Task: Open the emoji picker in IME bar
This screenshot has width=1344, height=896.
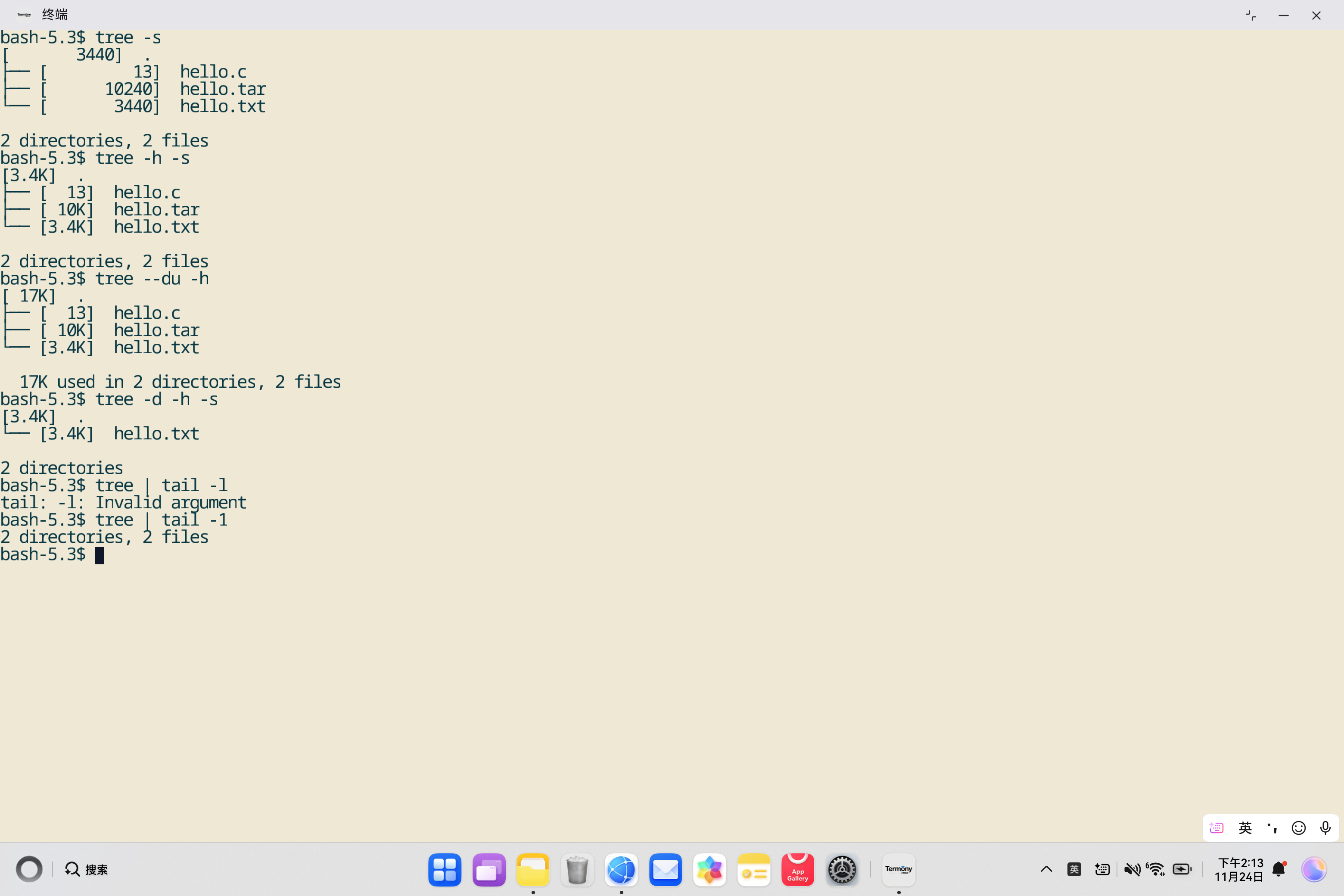Action: [1298, 828]
